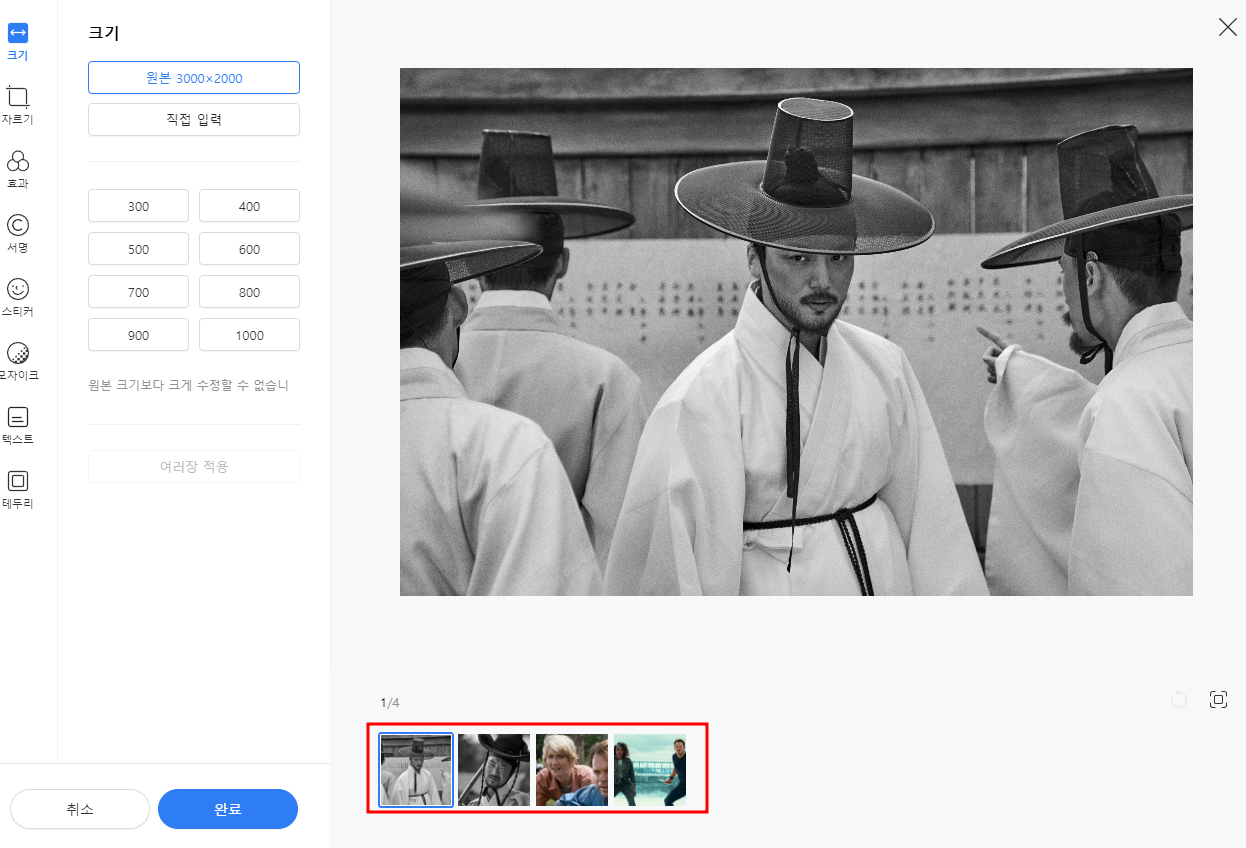Click the main photo preview image
Screen dimensions: 1246x848
[x=796, y=332]
